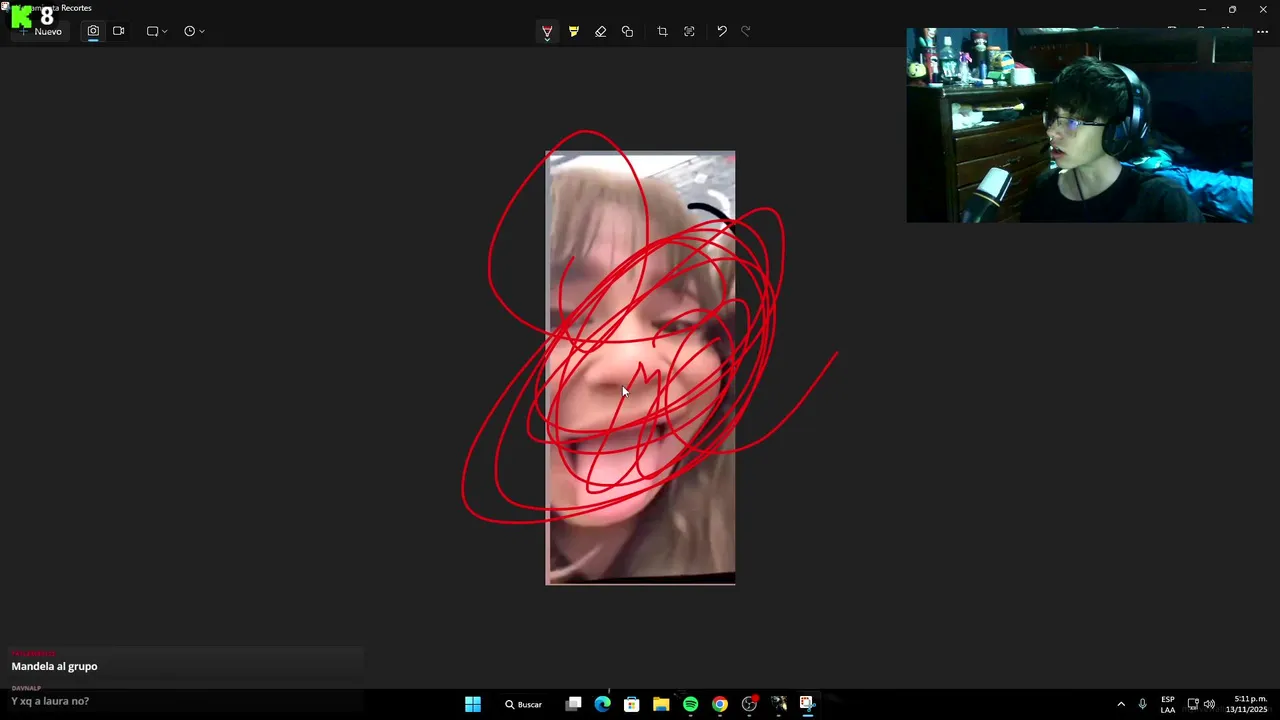Image resolution: width=1280 pixels, height=720 pixels.
Task: Activate the image crop tool
Action: [662, 31]
